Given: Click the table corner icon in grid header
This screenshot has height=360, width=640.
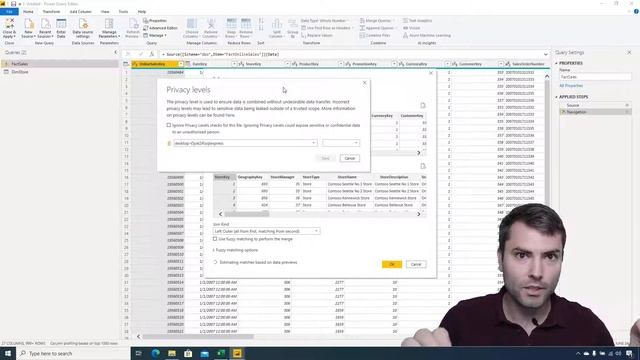Looking at the screenshot, I should coord(126,64).
